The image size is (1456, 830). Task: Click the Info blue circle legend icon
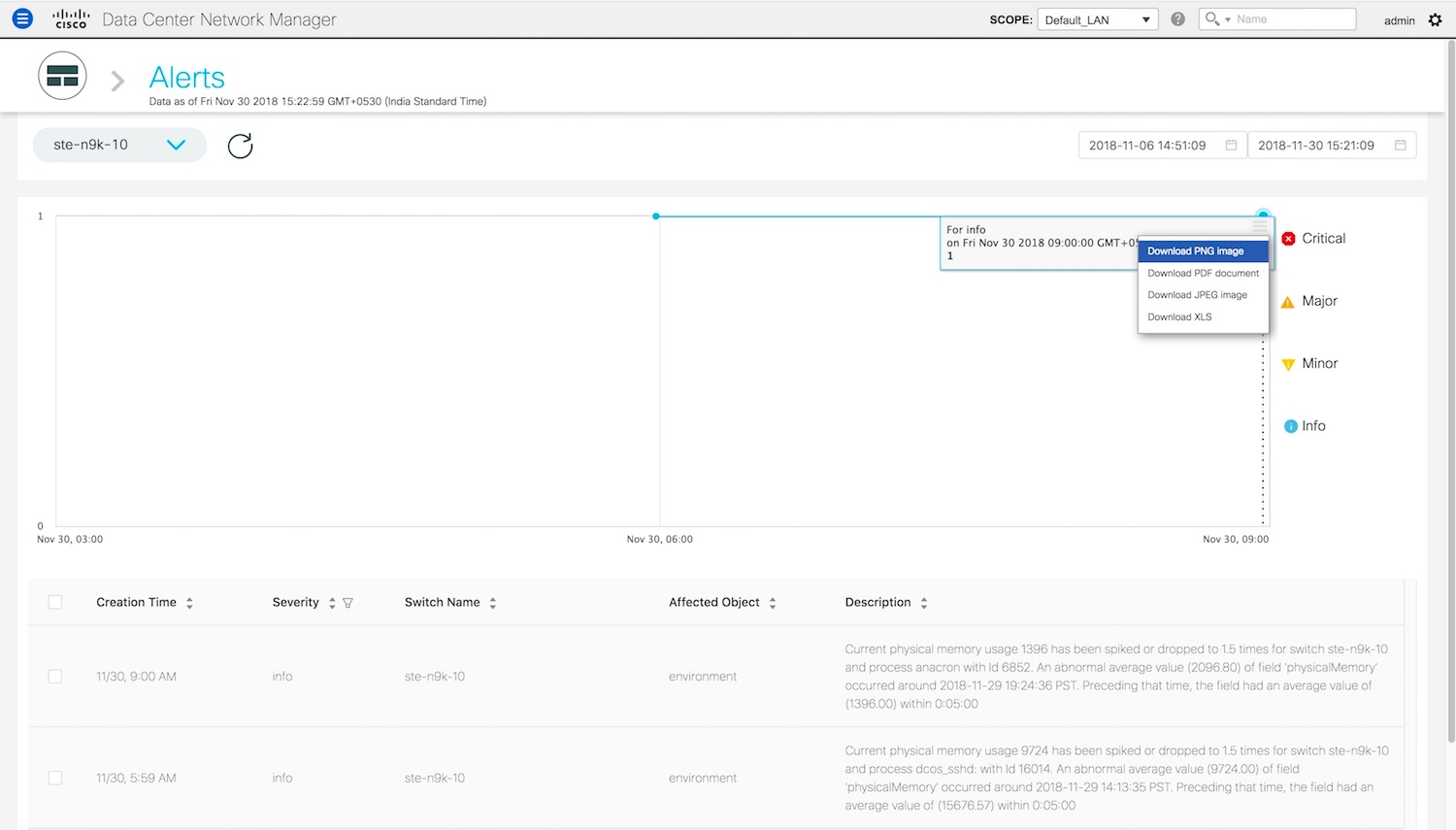pyautogui.click(x=1291, y=426)
